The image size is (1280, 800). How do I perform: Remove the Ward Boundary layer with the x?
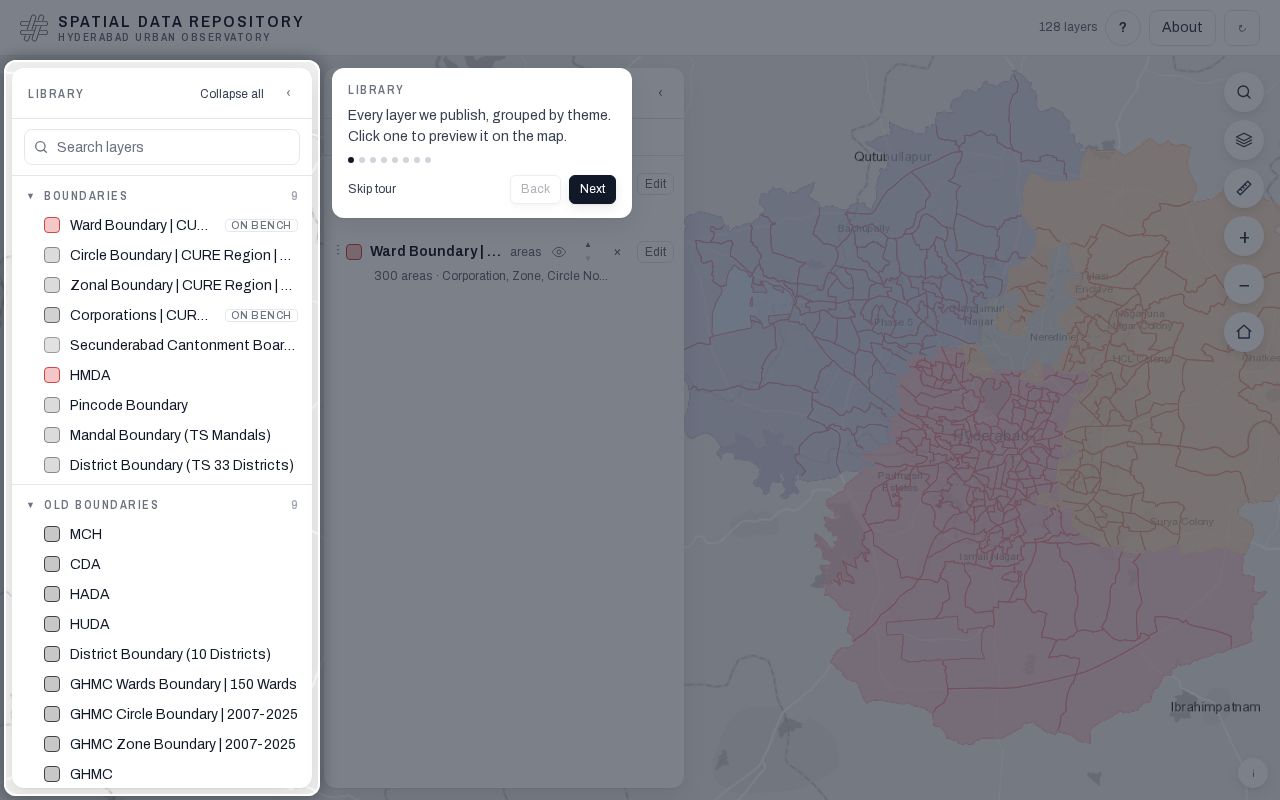tap(617, 252)
